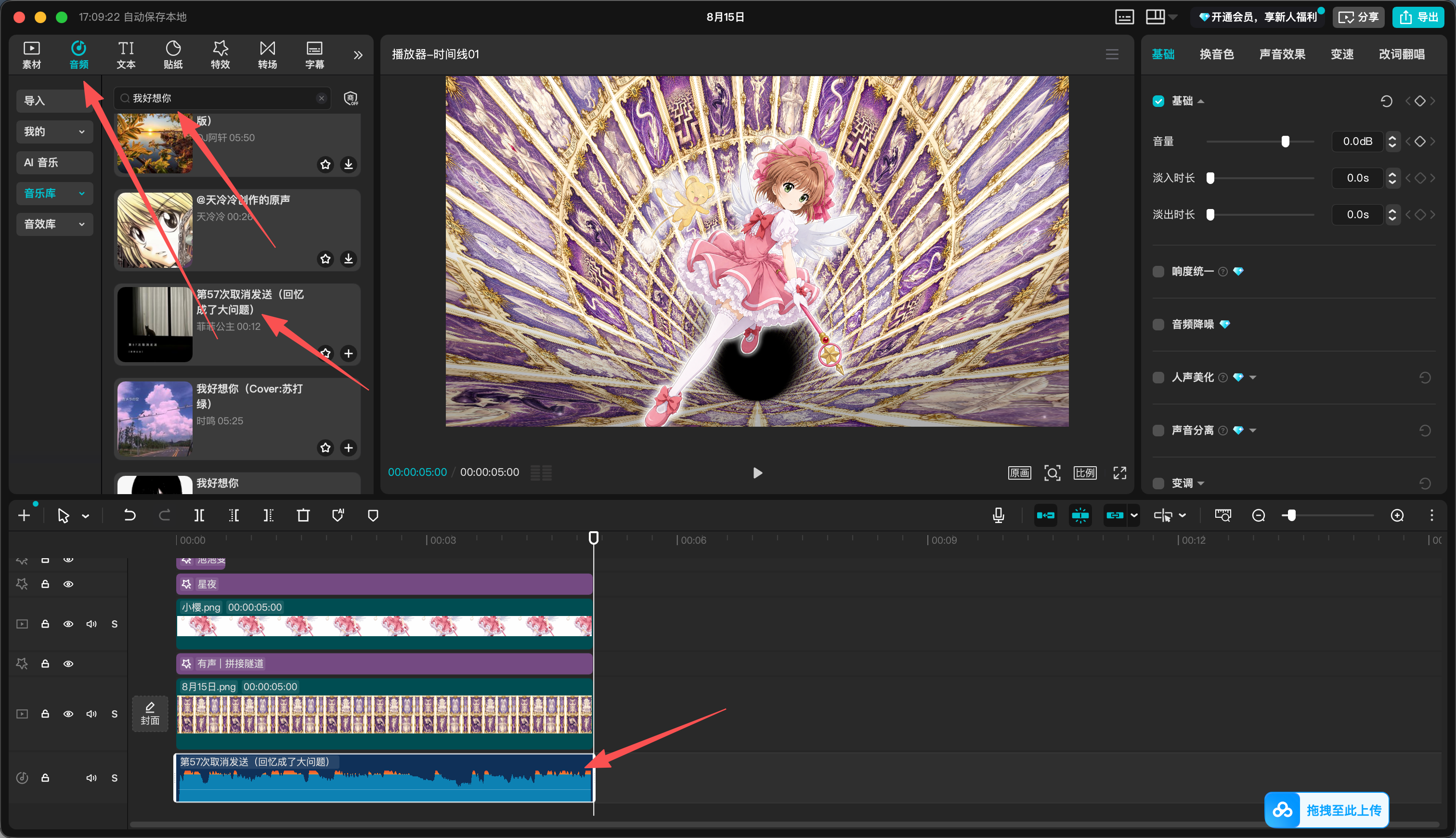Click the preview zoom-fit icon
Viewport: 1456px width, 838px height.
1052,472
